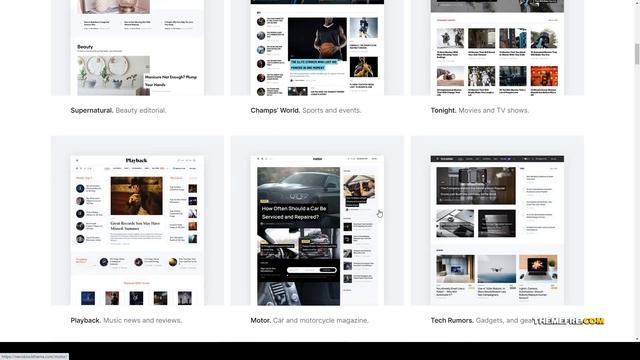Click the 'Supernatural.' caption title
This screenshot has width=640, height=360.
[x=92, y=110]
